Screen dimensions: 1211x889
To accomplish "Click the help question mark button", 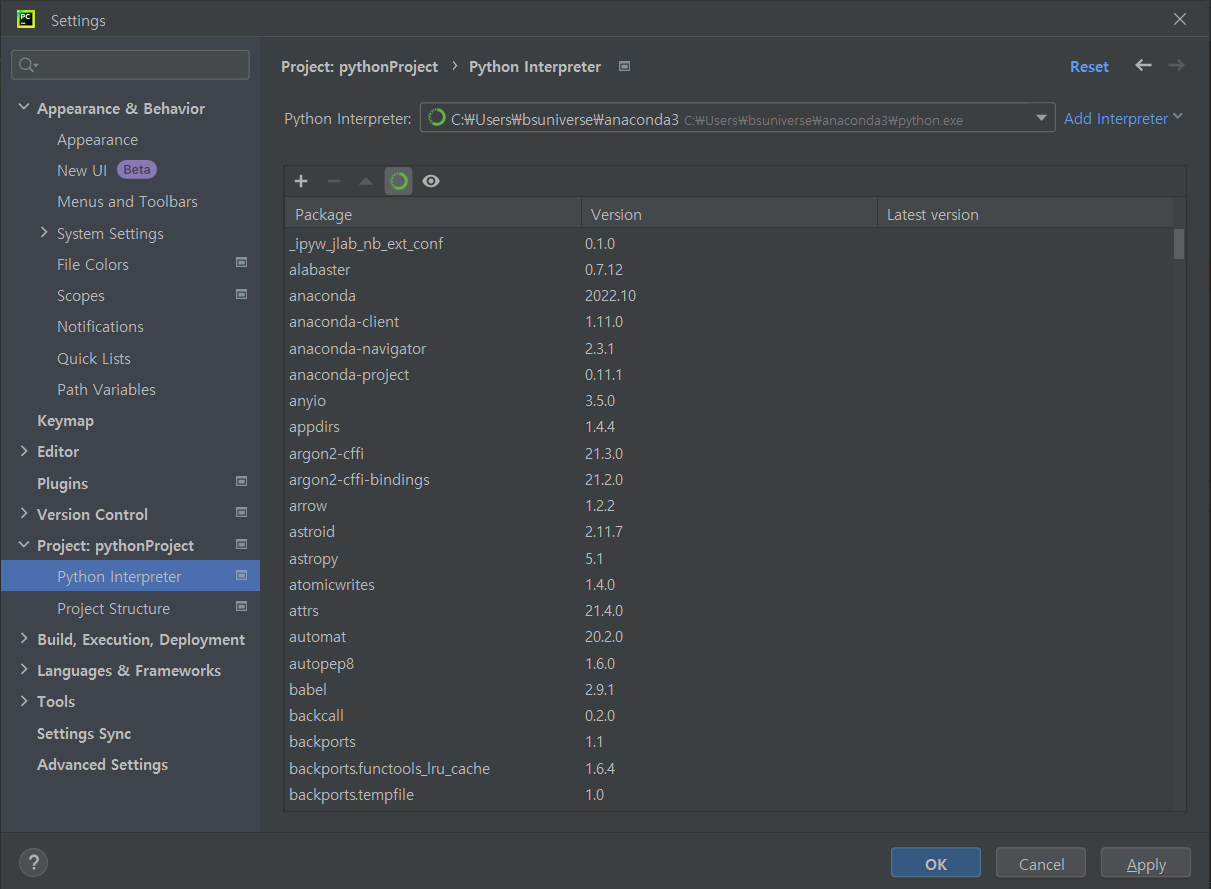I will (x=33, y=863).
